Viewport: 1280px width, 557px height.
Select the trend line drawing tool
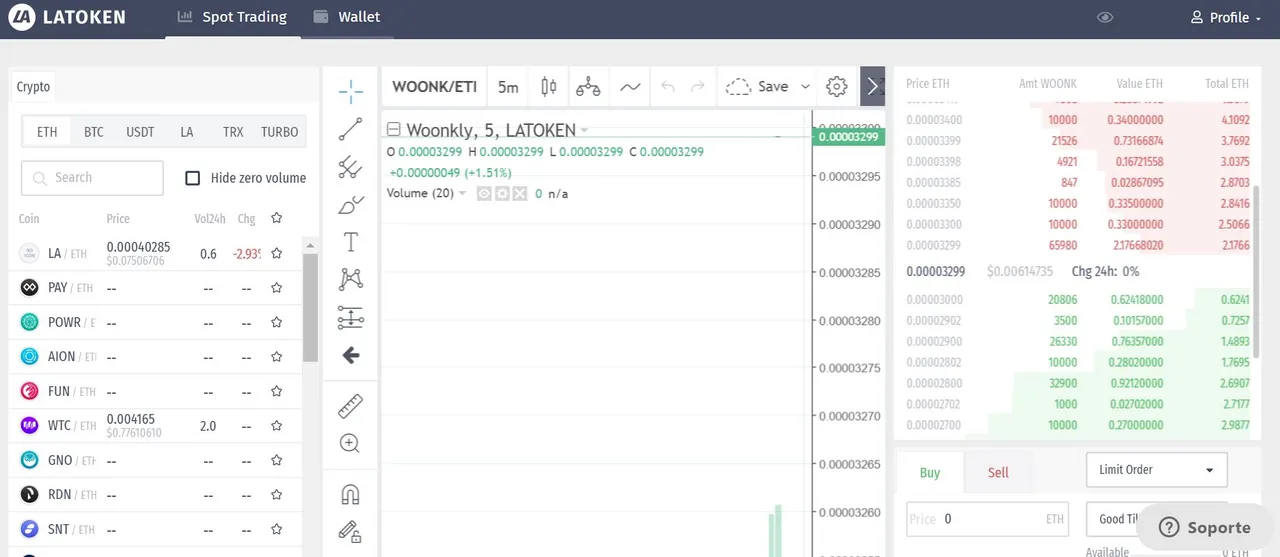pos(350,129)
